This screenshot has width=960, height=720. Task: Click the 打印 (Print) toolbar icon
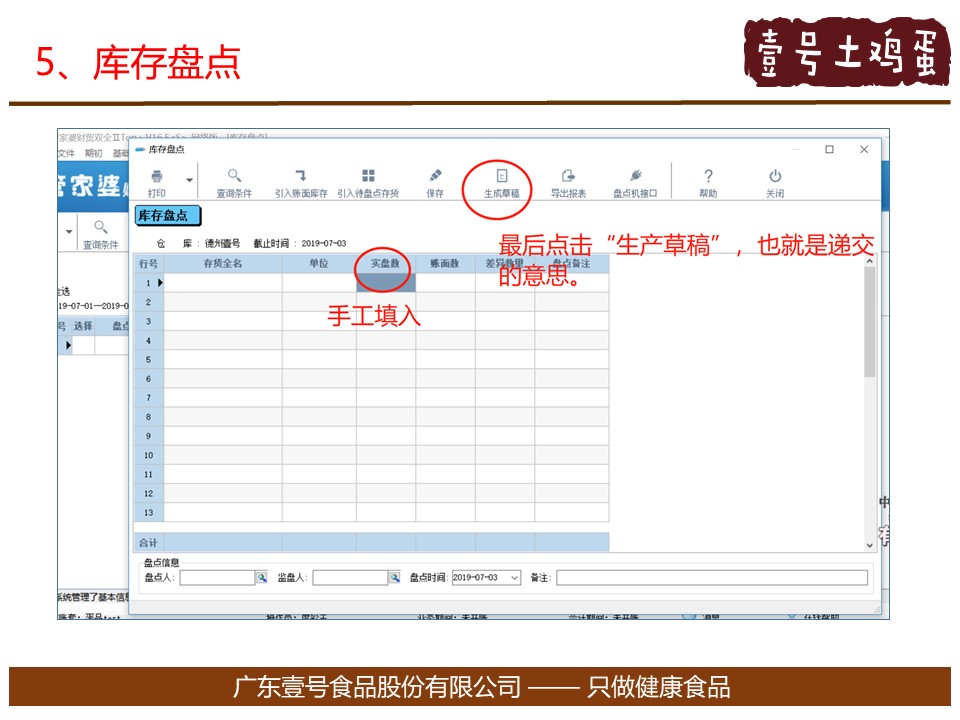click(x=157, y=177)
